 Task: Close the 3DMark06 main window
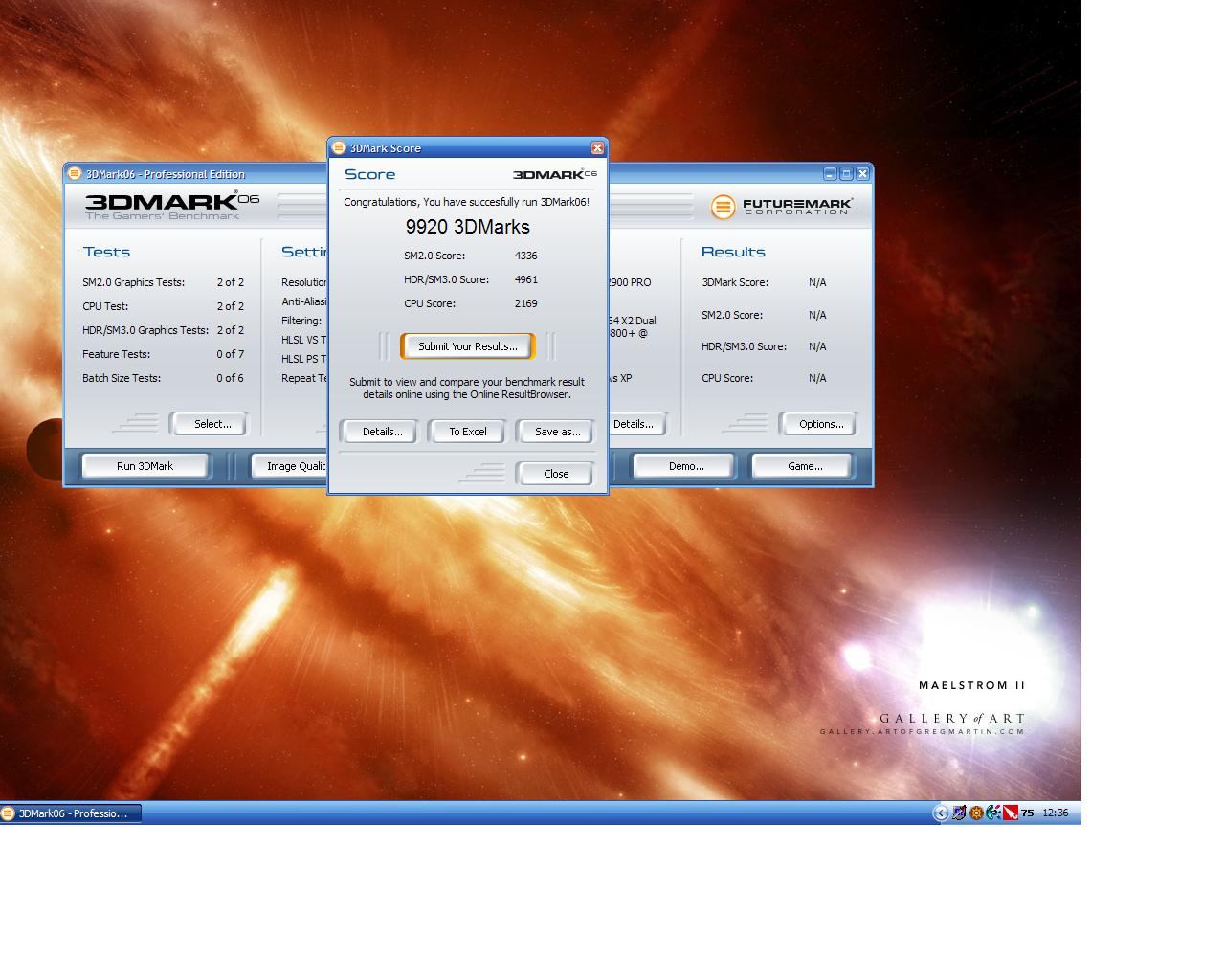pos(862,174)
